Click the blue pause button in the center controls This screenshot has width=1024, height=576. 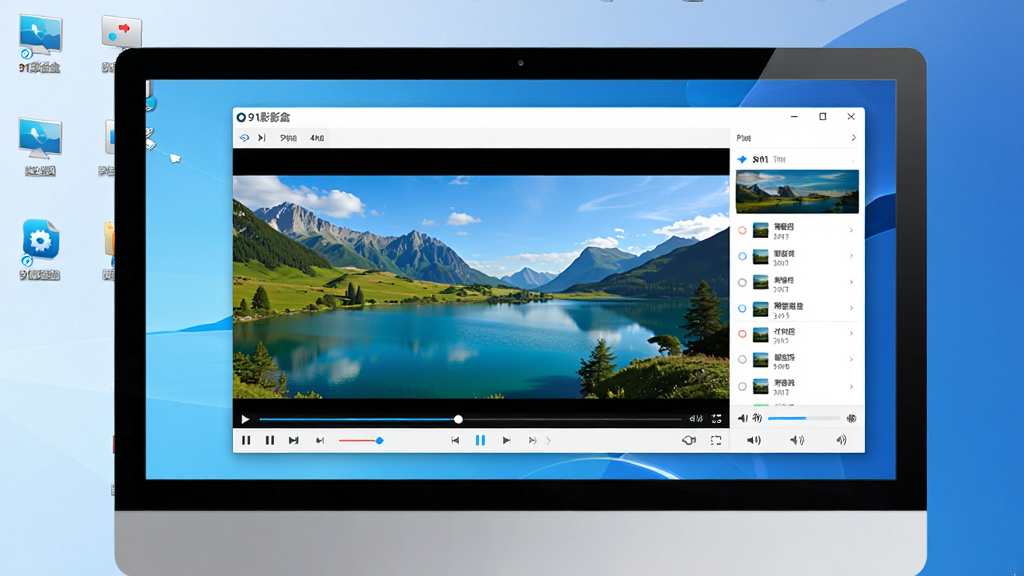click(x=480, y=440)
